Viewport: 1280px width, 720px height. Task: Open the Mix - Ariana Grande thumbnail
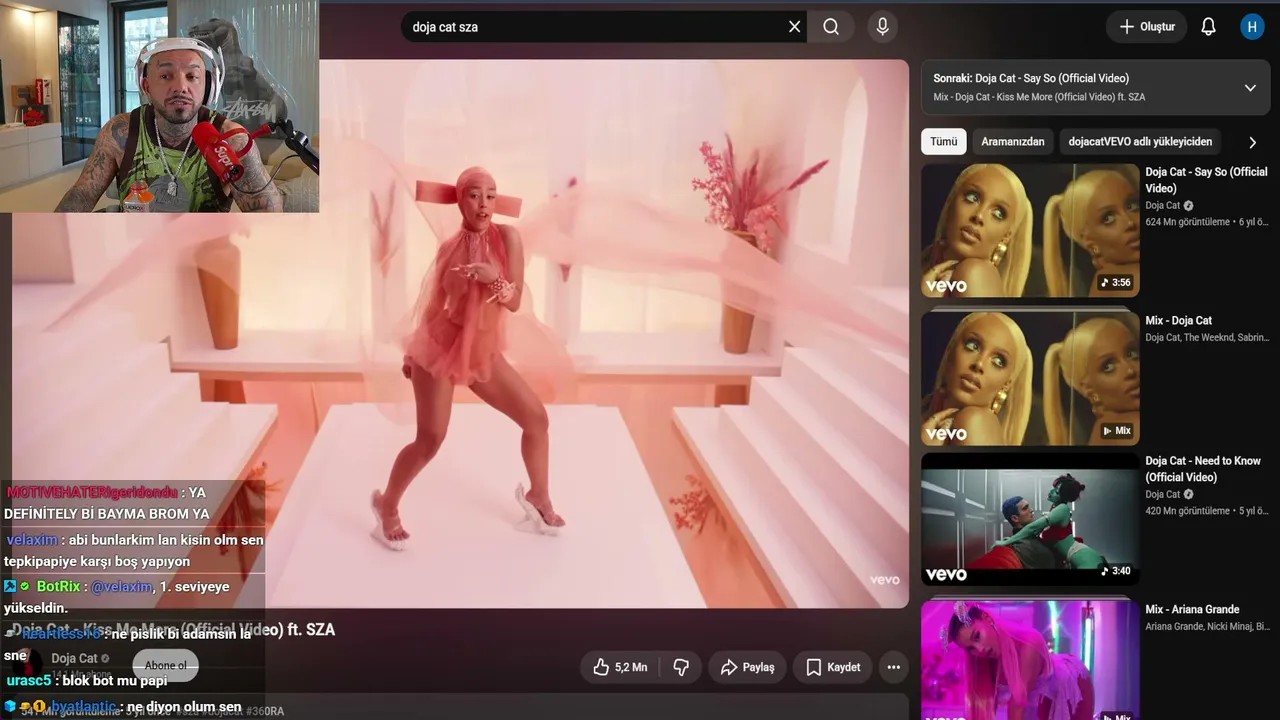point(1030,660)
